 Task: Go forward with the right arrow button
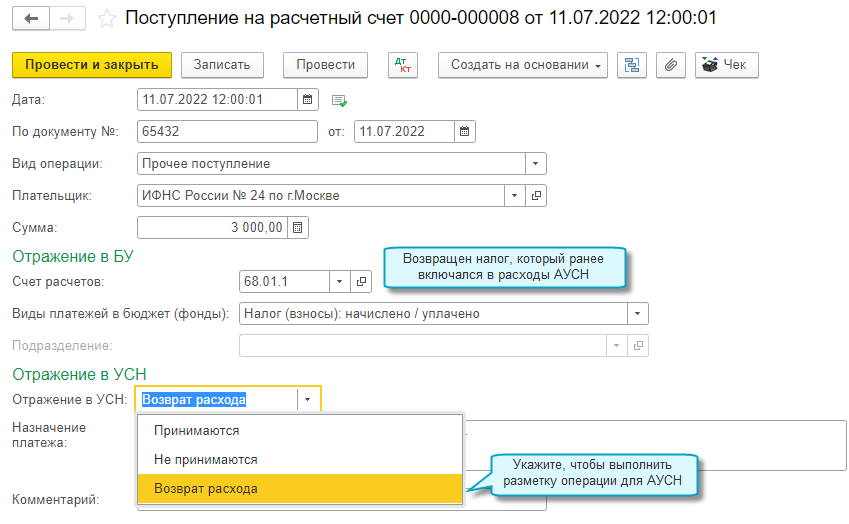click(x=67, y=19)
